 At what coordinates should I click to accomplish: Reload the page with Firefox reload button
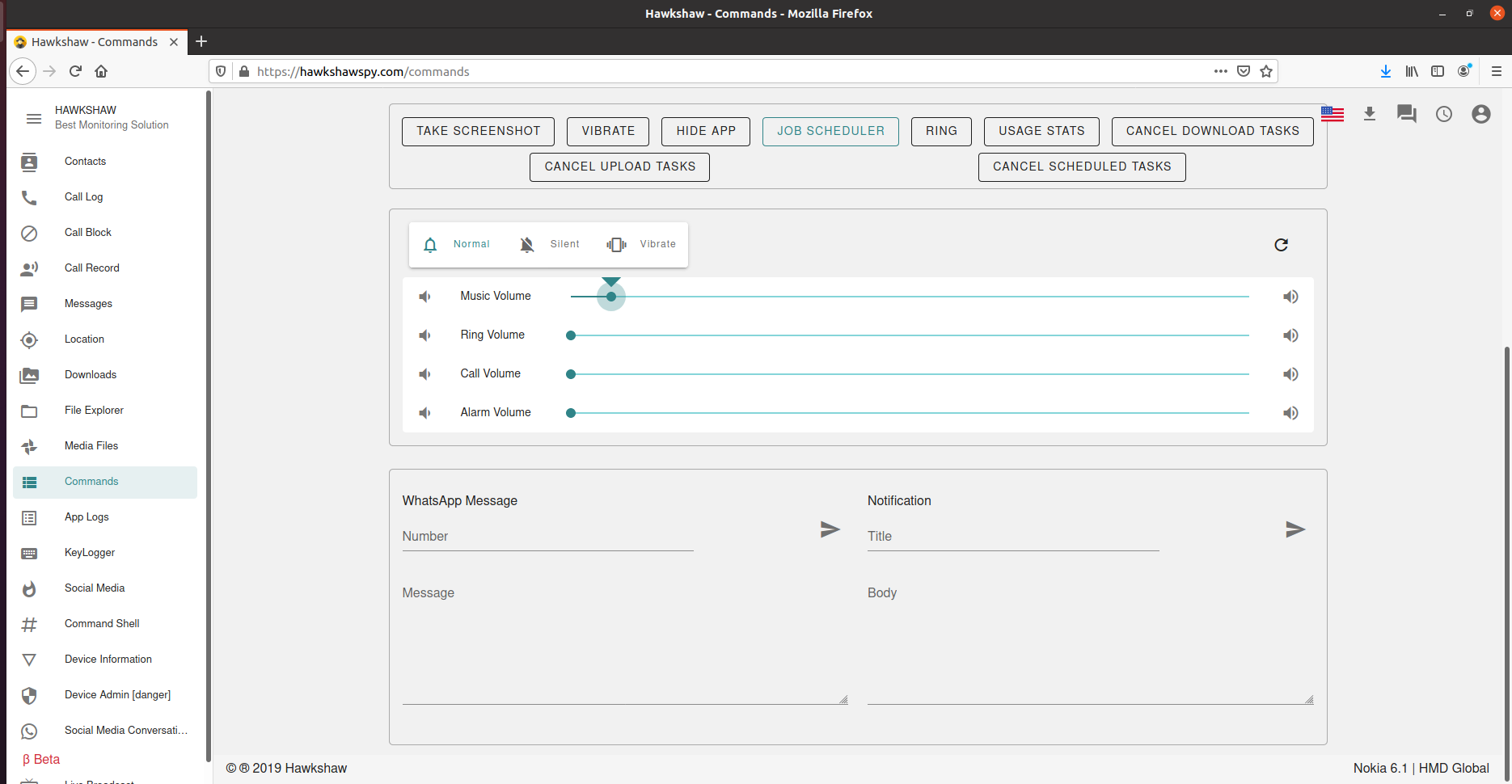point(75,71)
